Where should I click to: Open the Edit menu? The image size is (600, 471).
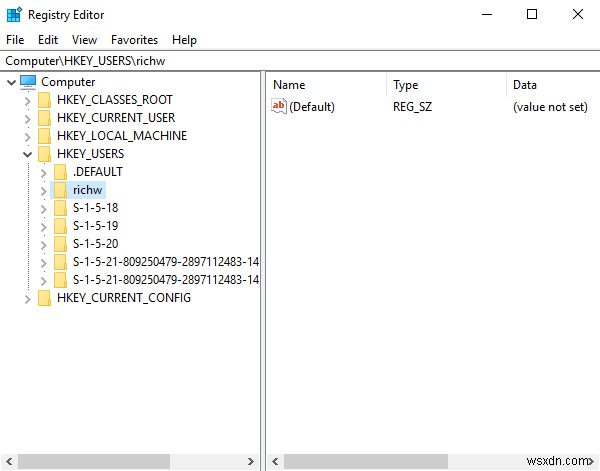click(x=48, y=40)
